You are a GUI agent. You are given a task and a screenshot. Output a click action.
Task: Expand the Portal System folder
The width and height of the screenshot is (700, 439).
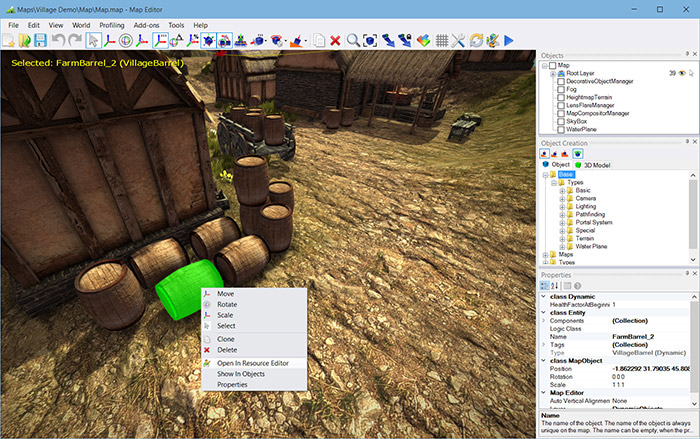(x=562, y=223)
